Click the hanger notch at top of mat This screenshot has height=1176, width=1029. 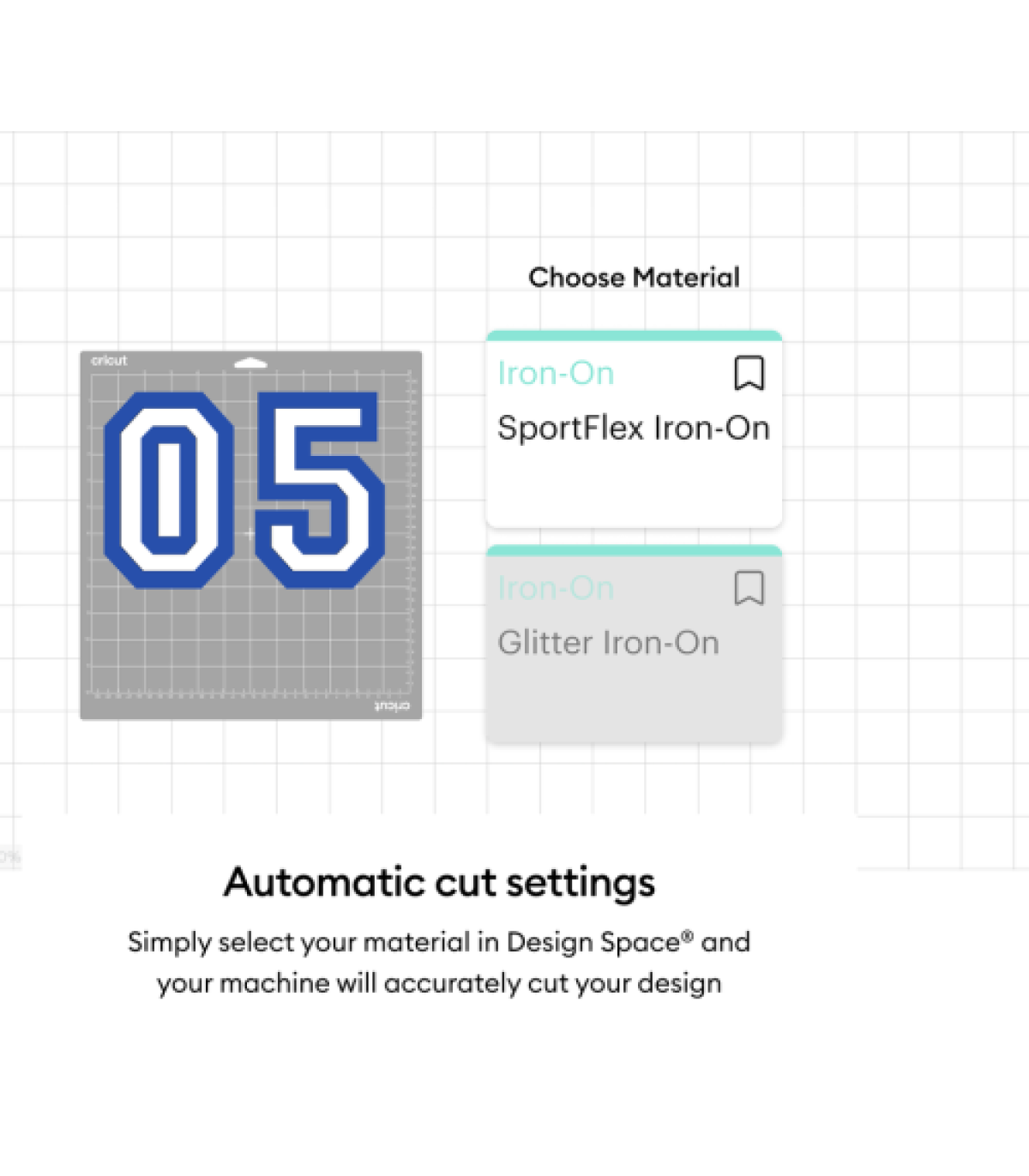(x=250, y=363)
